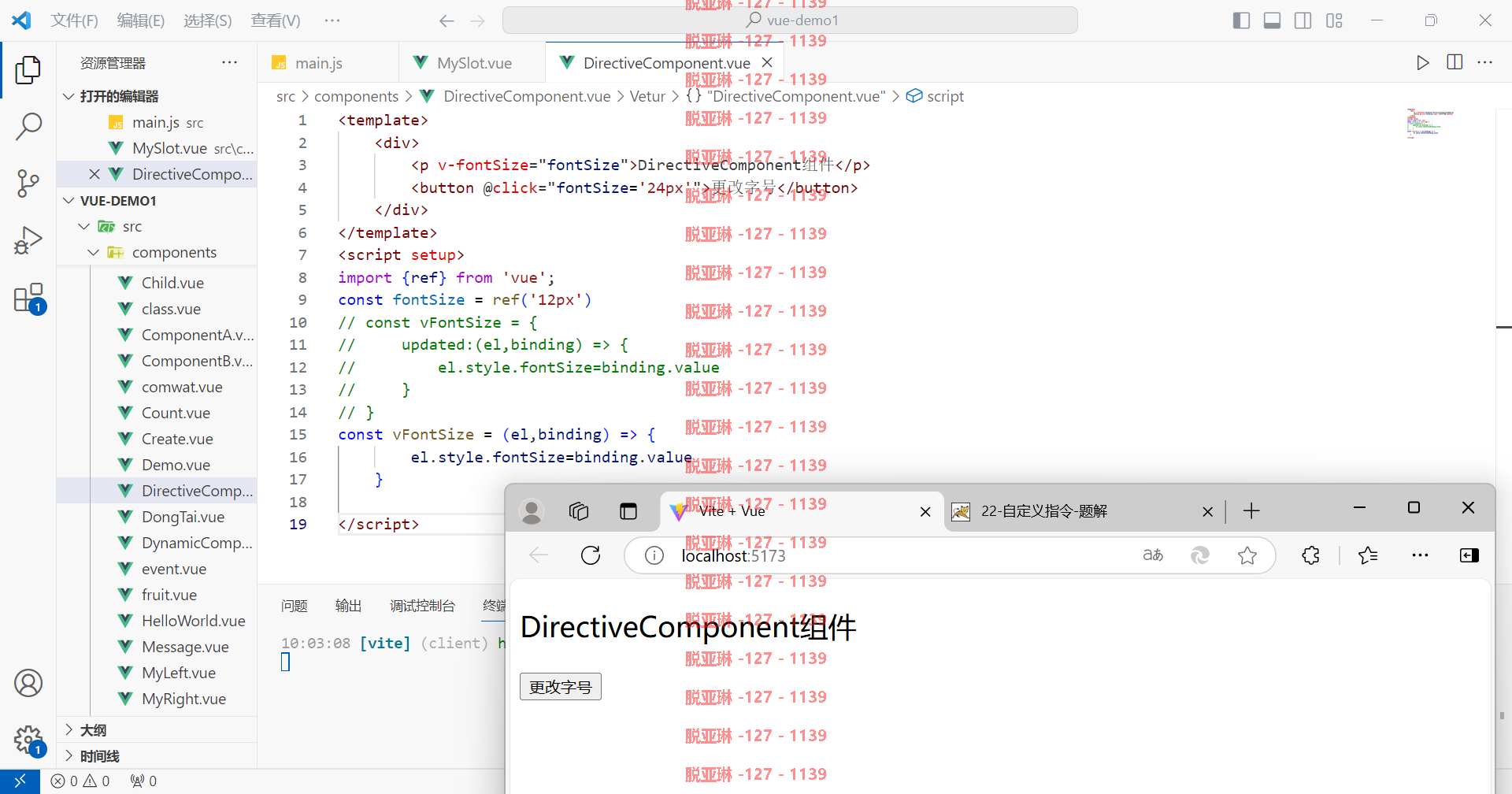Open the 查看(V) menu

276,20
